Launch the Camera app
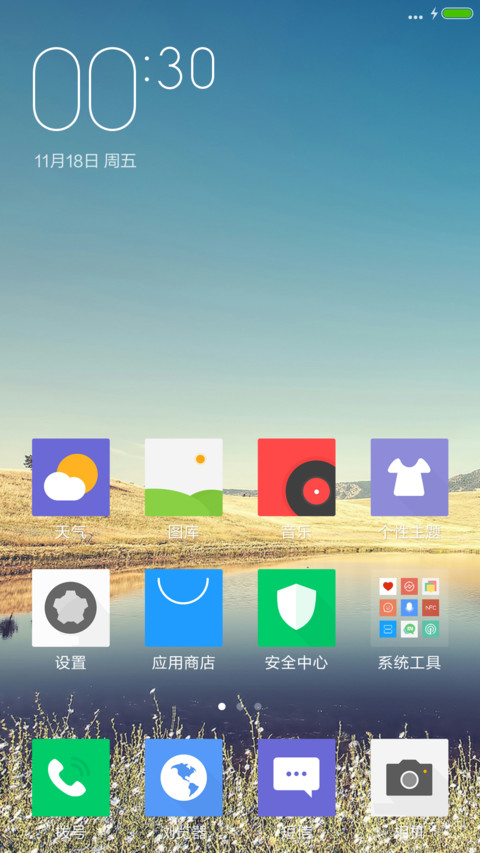This screenshot has height=853, width=480. (x=409, y=777)
